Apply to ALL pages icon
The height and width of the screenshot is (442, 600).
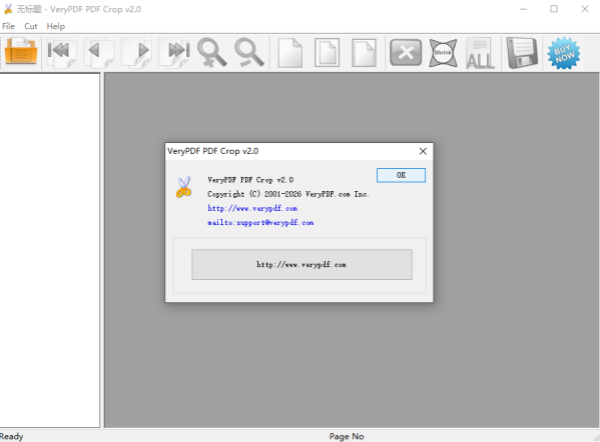tap(480, 54)
